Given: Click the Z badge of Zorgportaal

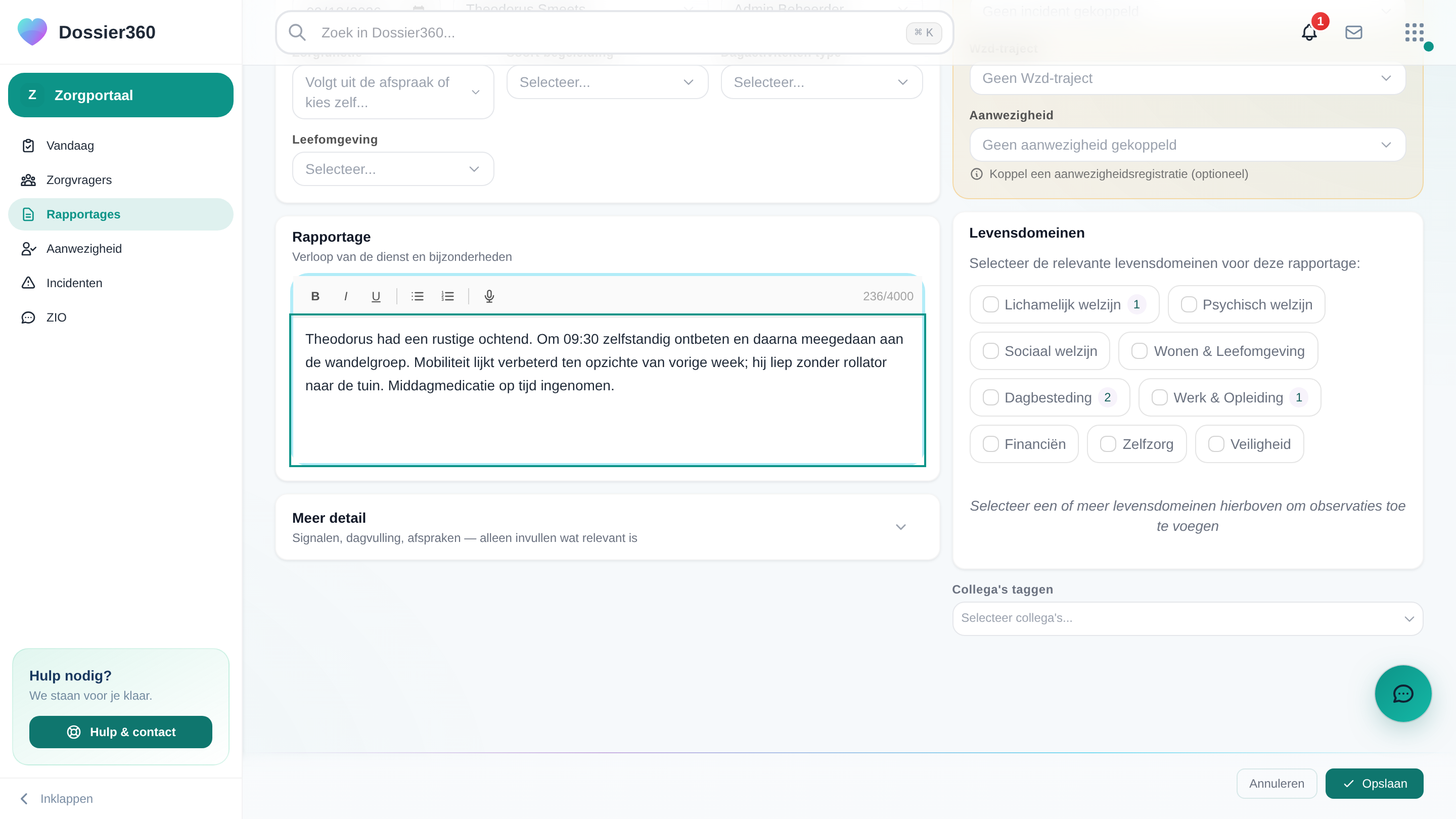Looking at the screenshot, I should 32,95.
